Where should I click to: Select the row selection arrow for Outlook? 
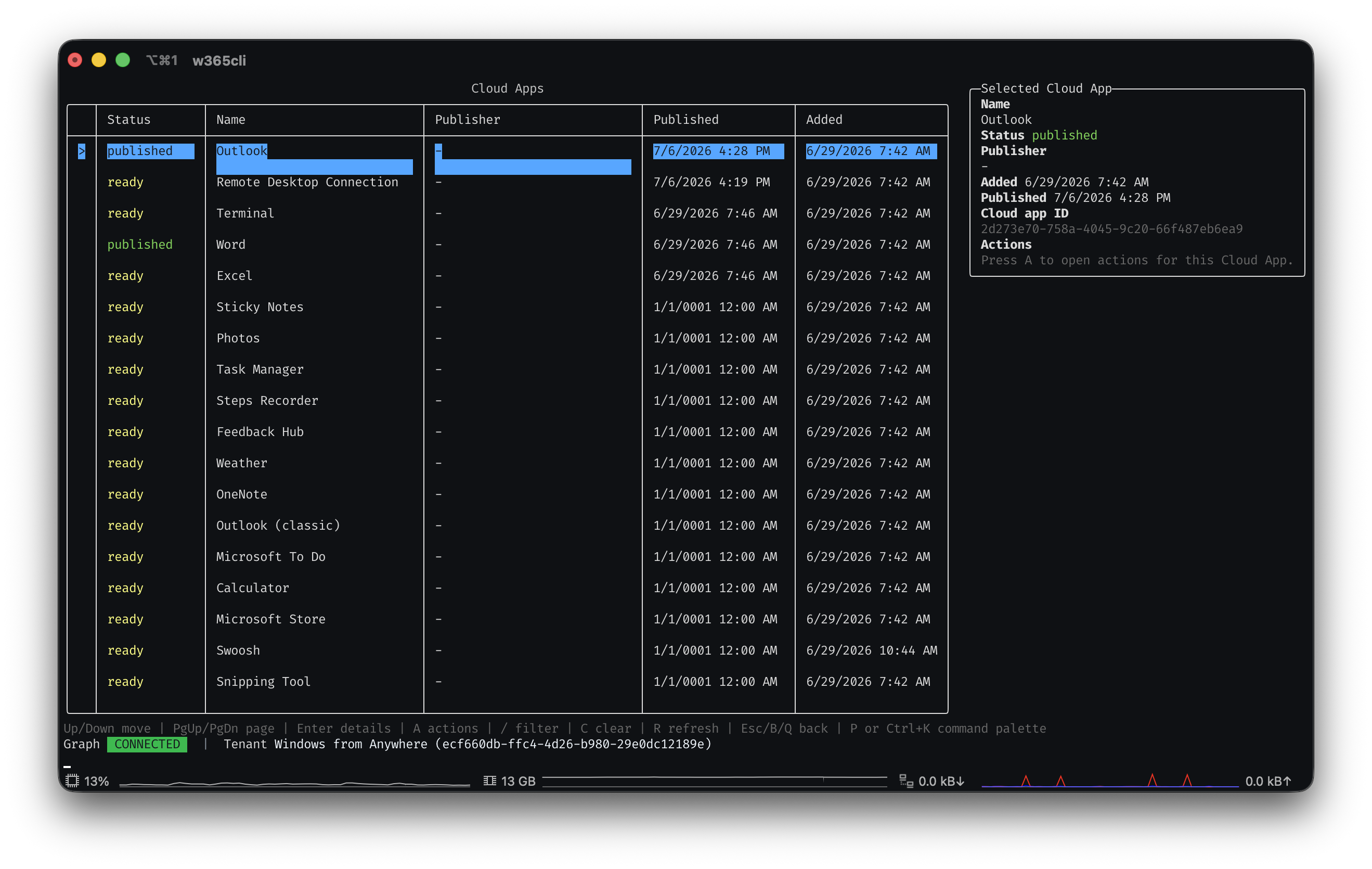[82, 151]
